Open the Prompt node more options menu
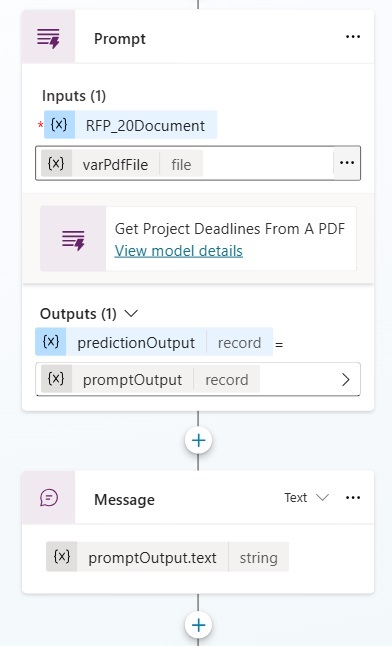Image resolution: width=392 pixels, height=646 pixels. click(x=353, y=37)
